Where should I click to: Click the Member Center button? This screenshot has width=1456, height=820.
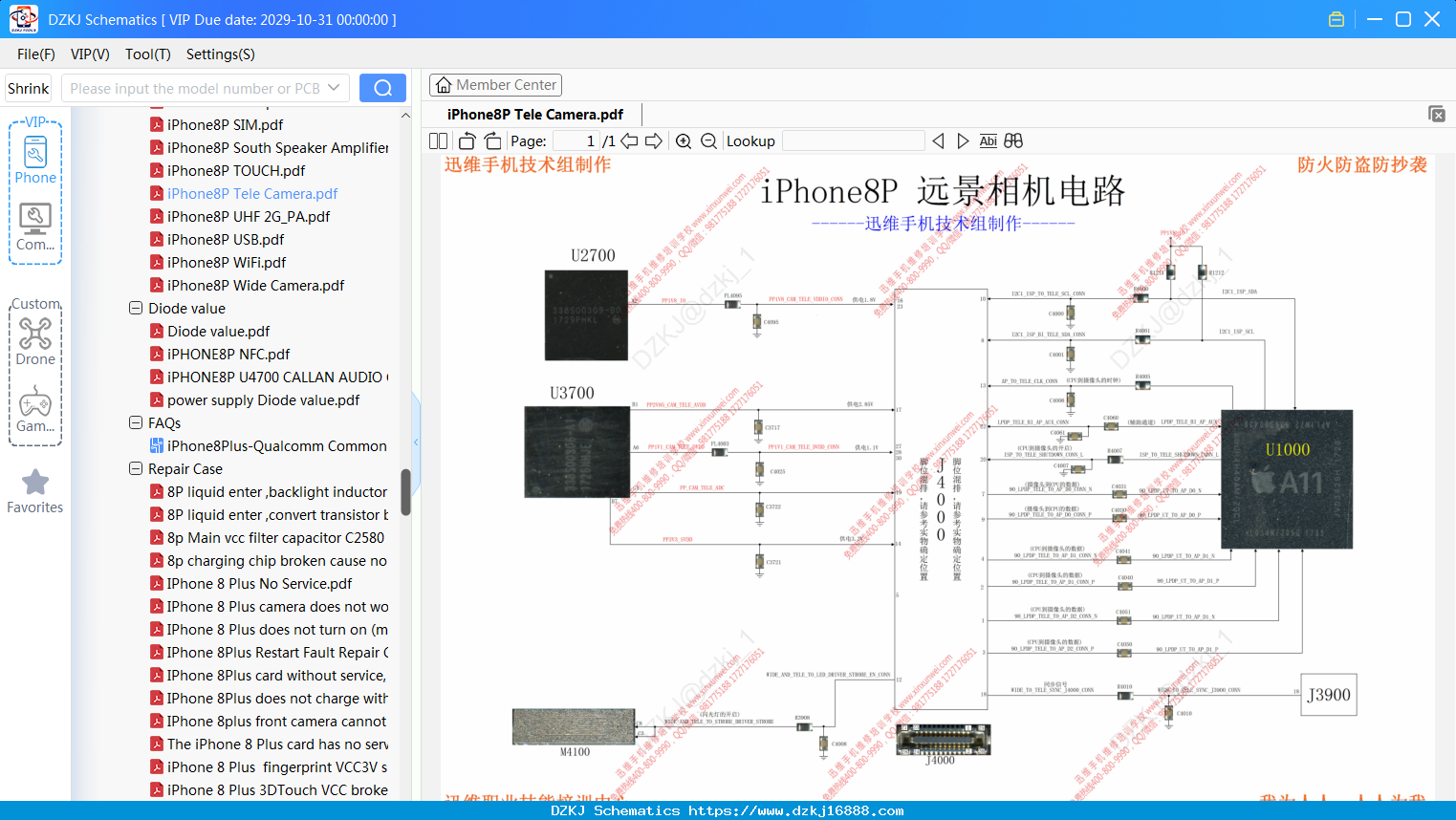(x=495, y=85)
